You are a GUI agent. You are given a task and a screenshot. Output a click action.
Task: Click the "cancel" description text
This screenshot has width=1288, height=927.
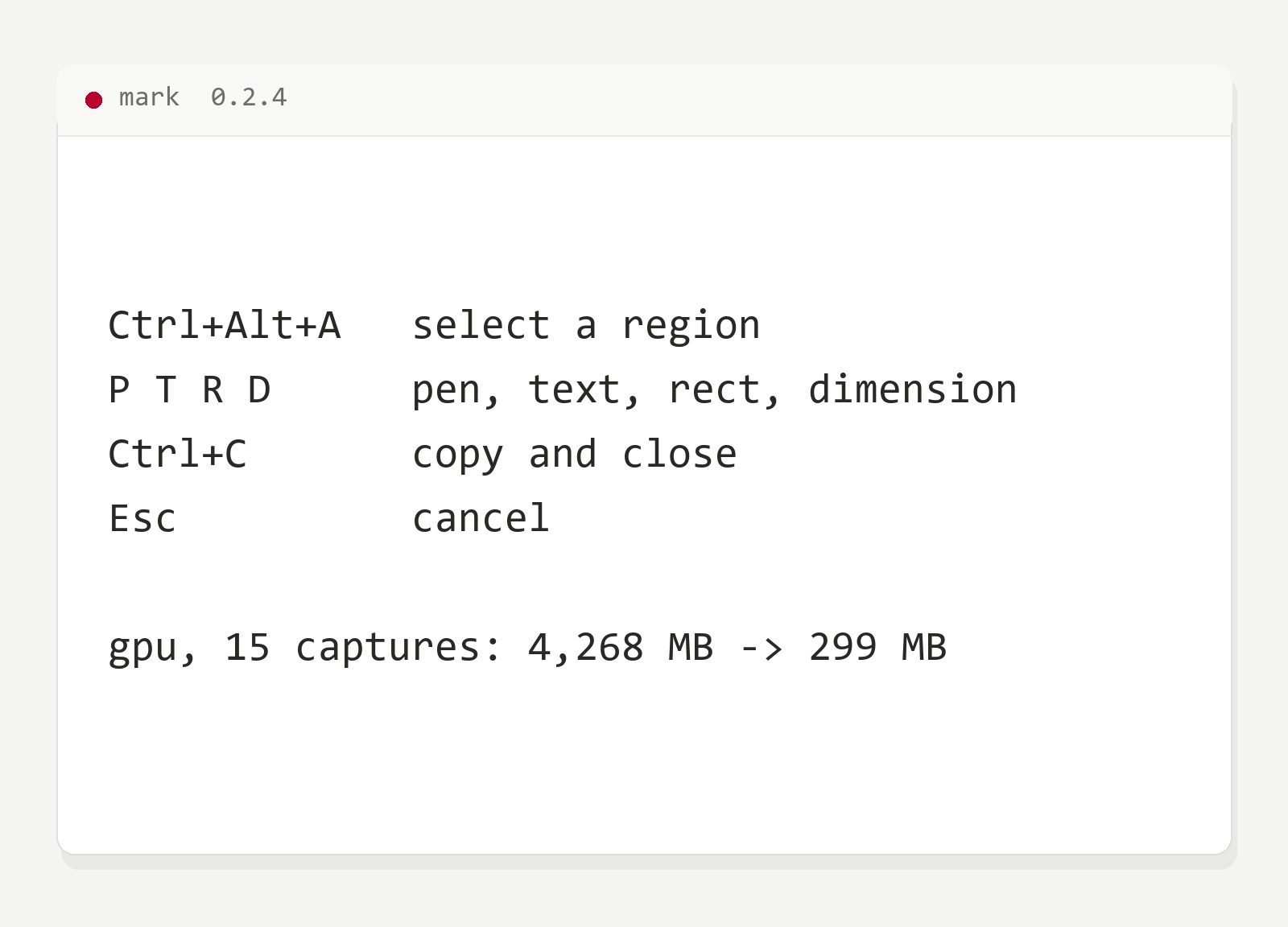pyautogui.click(x=481, y=518)
